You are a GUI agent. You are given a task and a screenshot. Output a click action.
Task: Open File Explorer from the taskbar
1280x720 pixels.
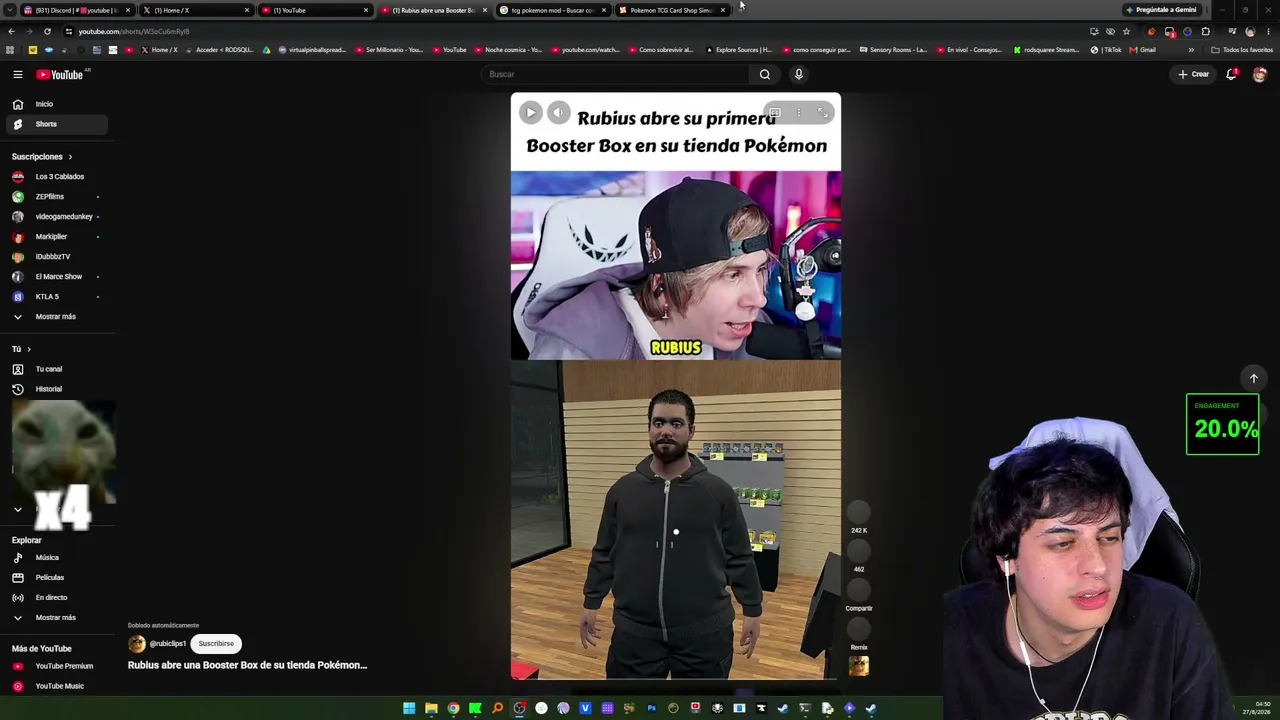431,709
